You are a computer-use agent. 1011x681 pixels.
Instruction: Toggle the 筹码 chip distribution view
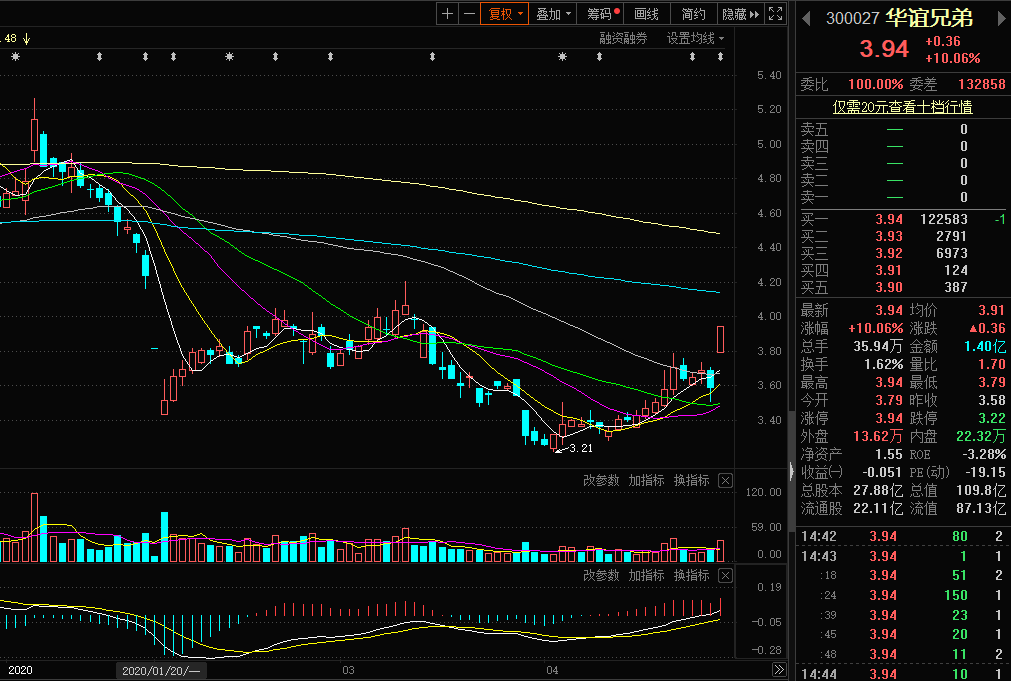pyautogui.click(x=603, y=13)
